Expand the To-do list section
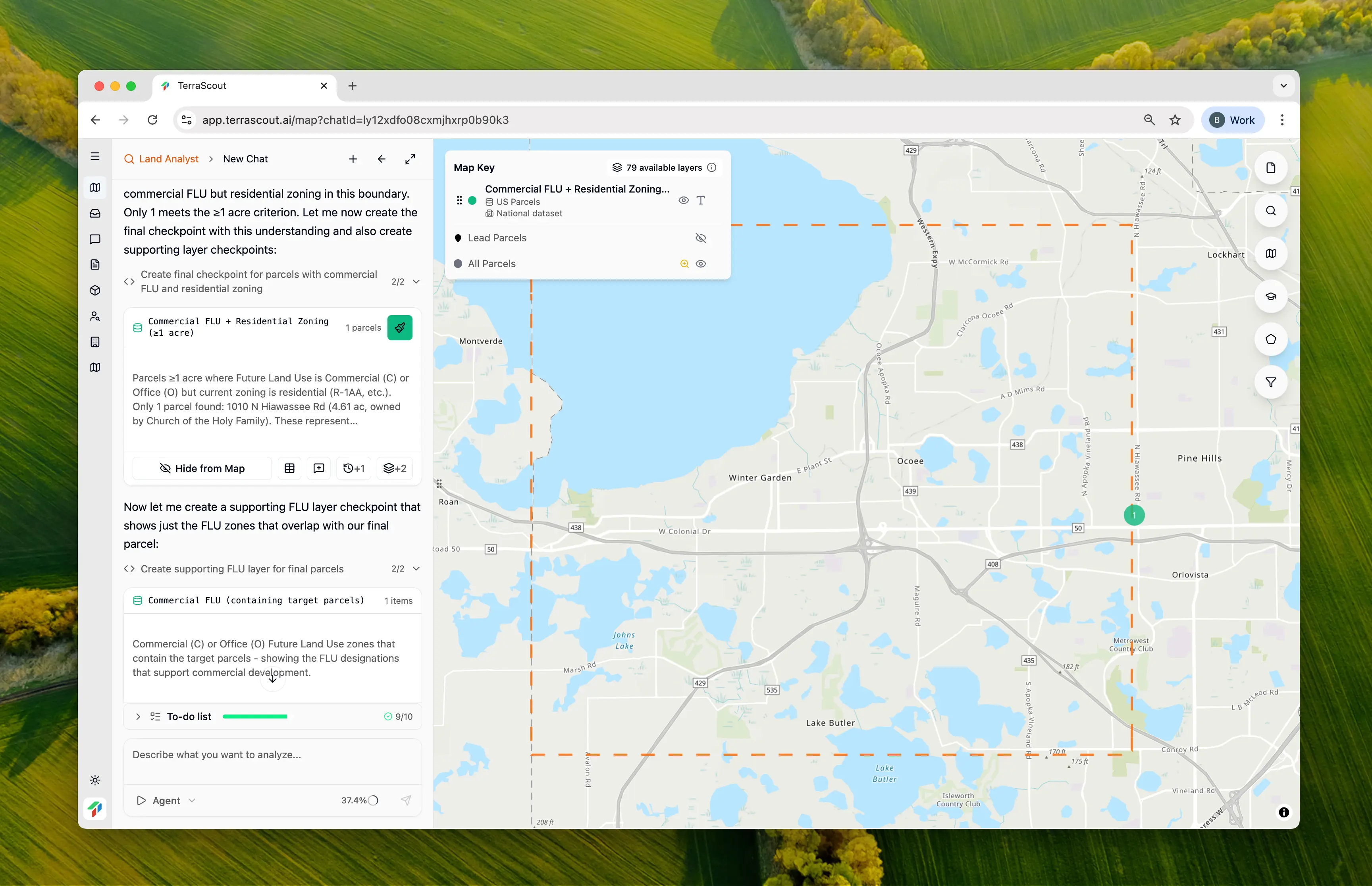Screen dimensions: 1372x886 pos(138,716)
